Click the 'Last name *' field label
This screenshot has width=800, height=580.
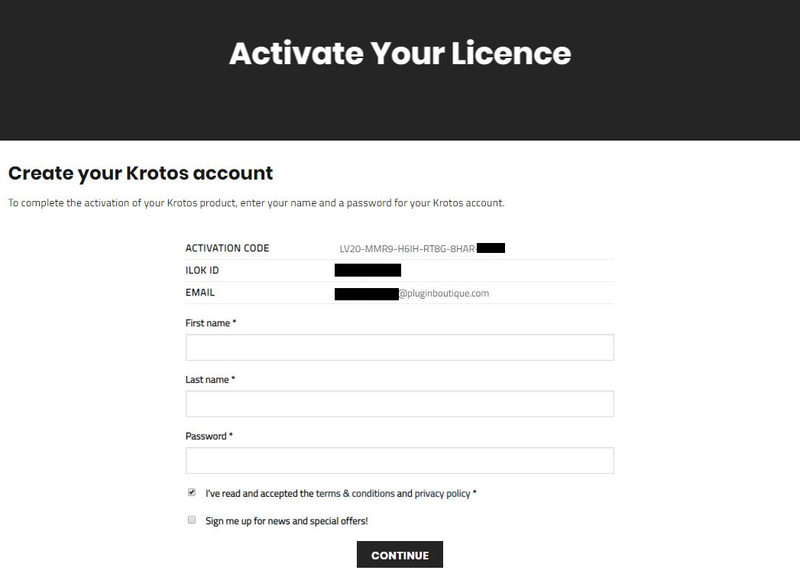pos(210,380)
